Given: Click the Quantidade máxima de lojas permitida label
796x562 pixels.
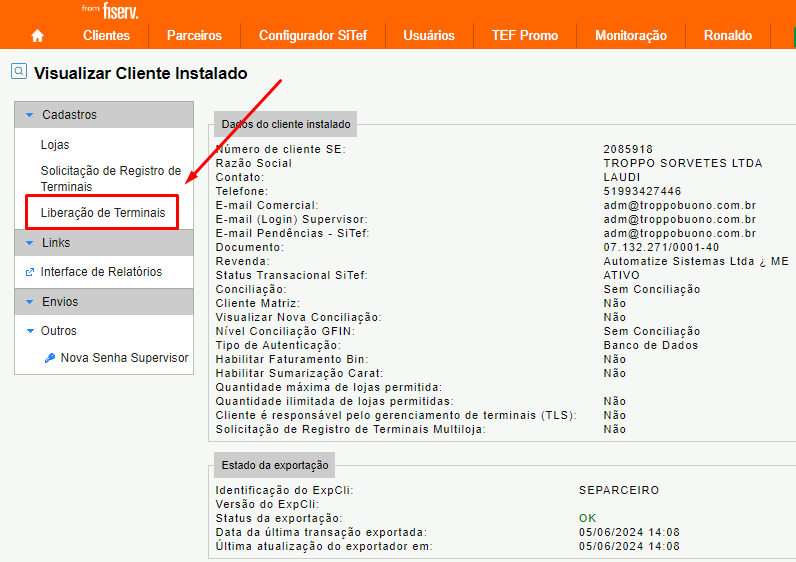Looking at the screenshot, I should click(329, 387).
